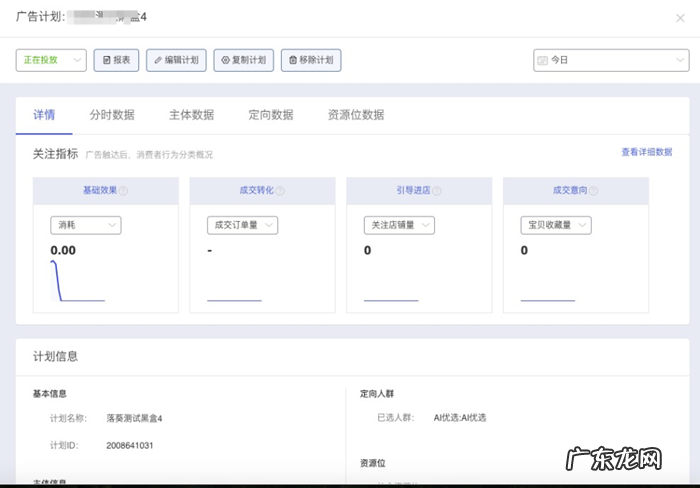This screenshot has height=488, width=700.
Task: Open the 正在投放 status dropdown
Action: (x=51, y=60)
